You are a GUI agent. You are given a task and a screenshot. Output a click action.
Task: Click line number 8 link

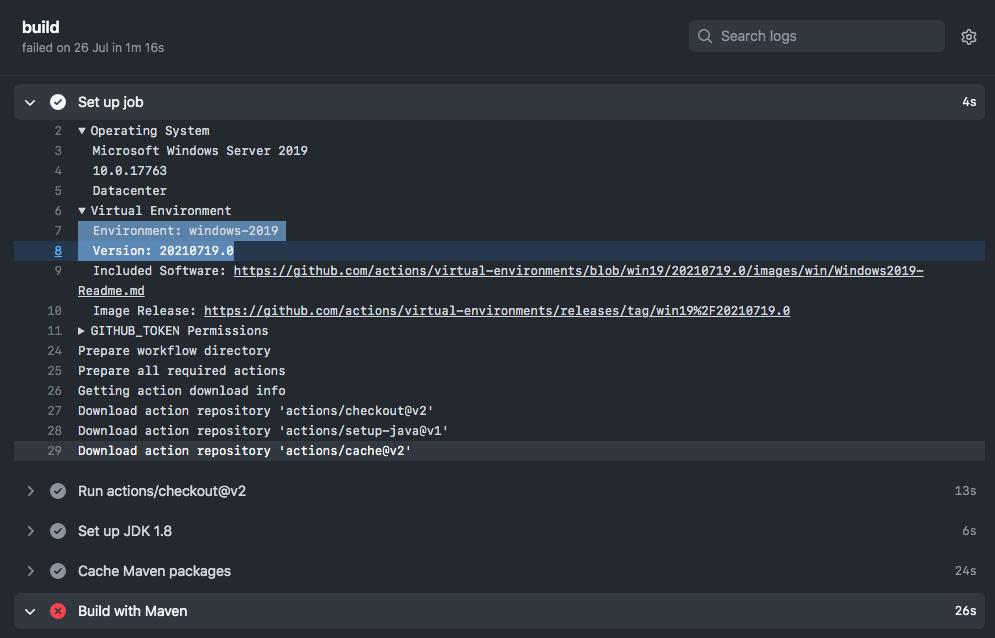pos(58,251)
